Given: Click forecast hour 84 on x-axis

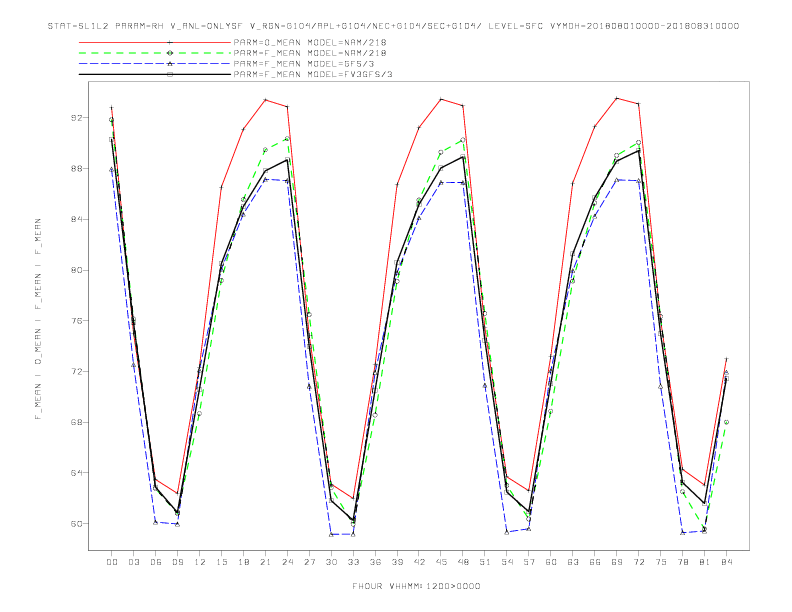Looking at the screenshot, I should tap(727, 562).
